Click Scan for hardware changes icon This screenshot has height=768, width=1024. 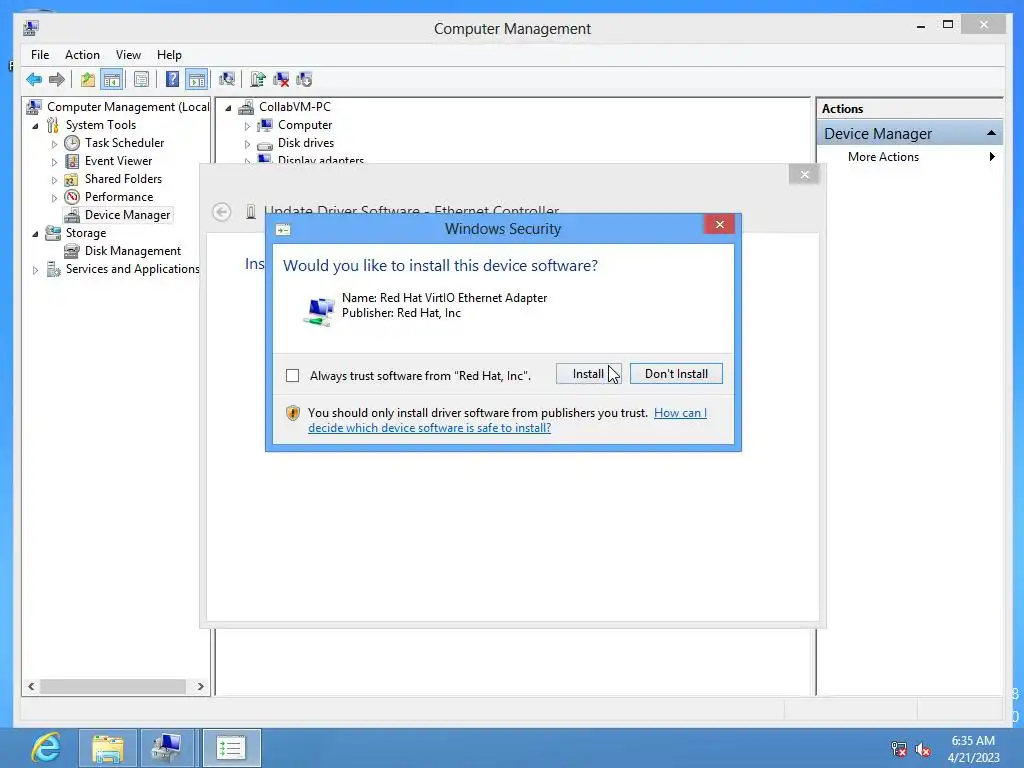coord(227,80)
